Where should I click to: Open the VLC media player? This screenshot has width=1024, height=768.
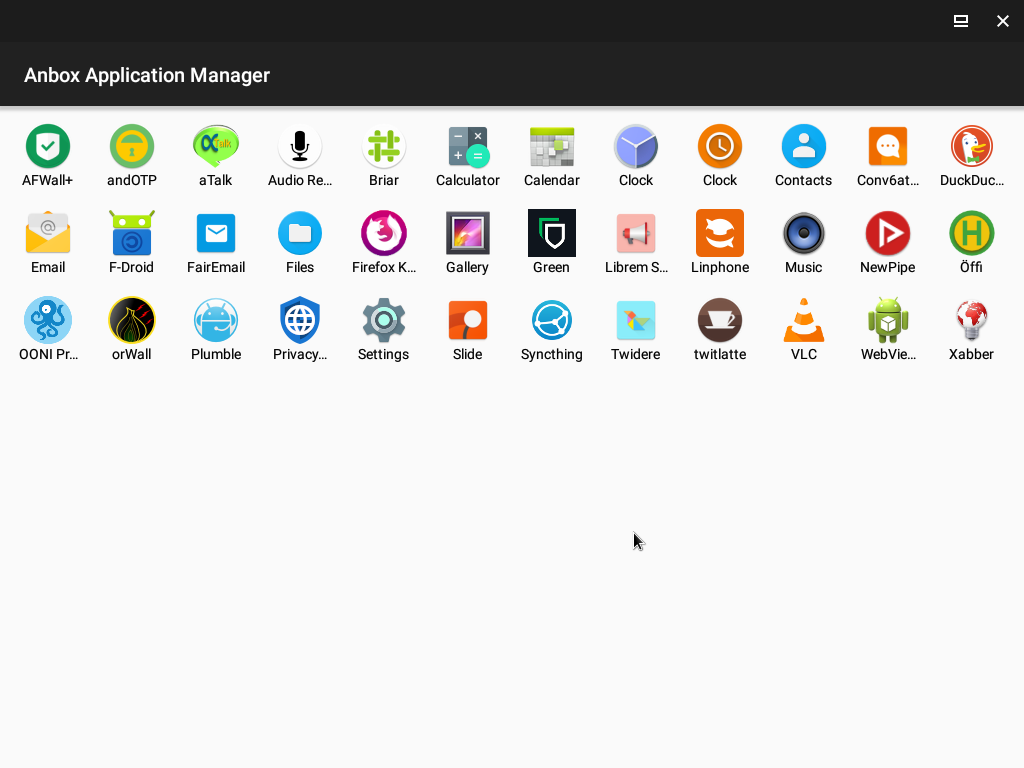[x=804, y=321]
